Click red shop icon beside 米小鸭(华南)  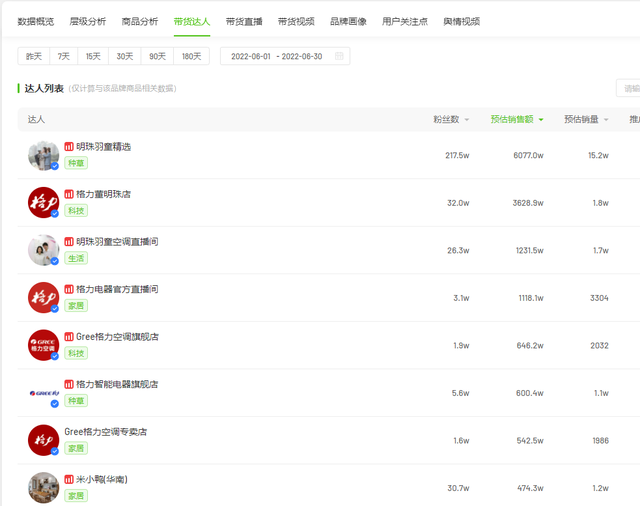69,479
